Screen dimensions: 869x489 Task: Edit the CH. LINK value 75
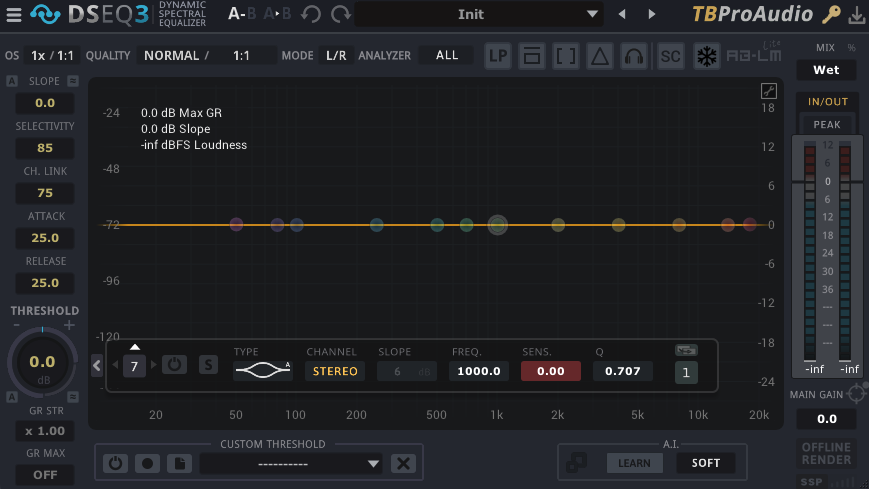(45, 193)
